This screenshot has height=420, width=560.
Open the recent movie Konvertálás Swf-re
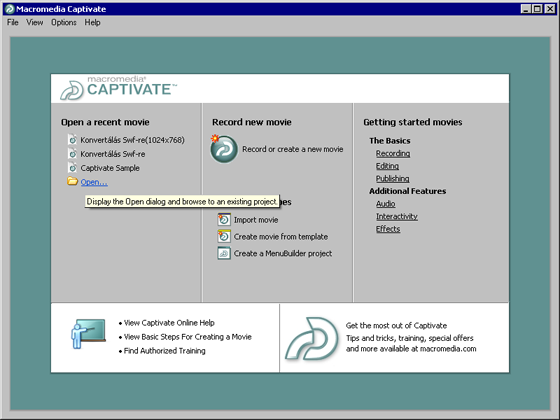pyautogui.click(x=112, y=154)
